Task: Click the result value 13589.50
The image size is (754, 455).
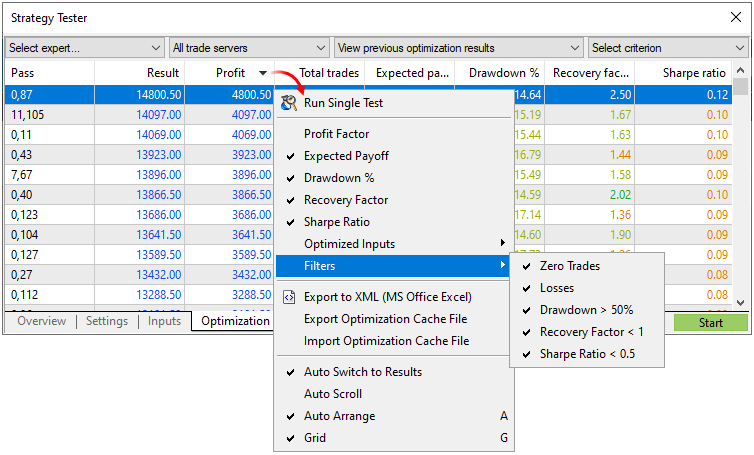Action: tap(159, 254)
